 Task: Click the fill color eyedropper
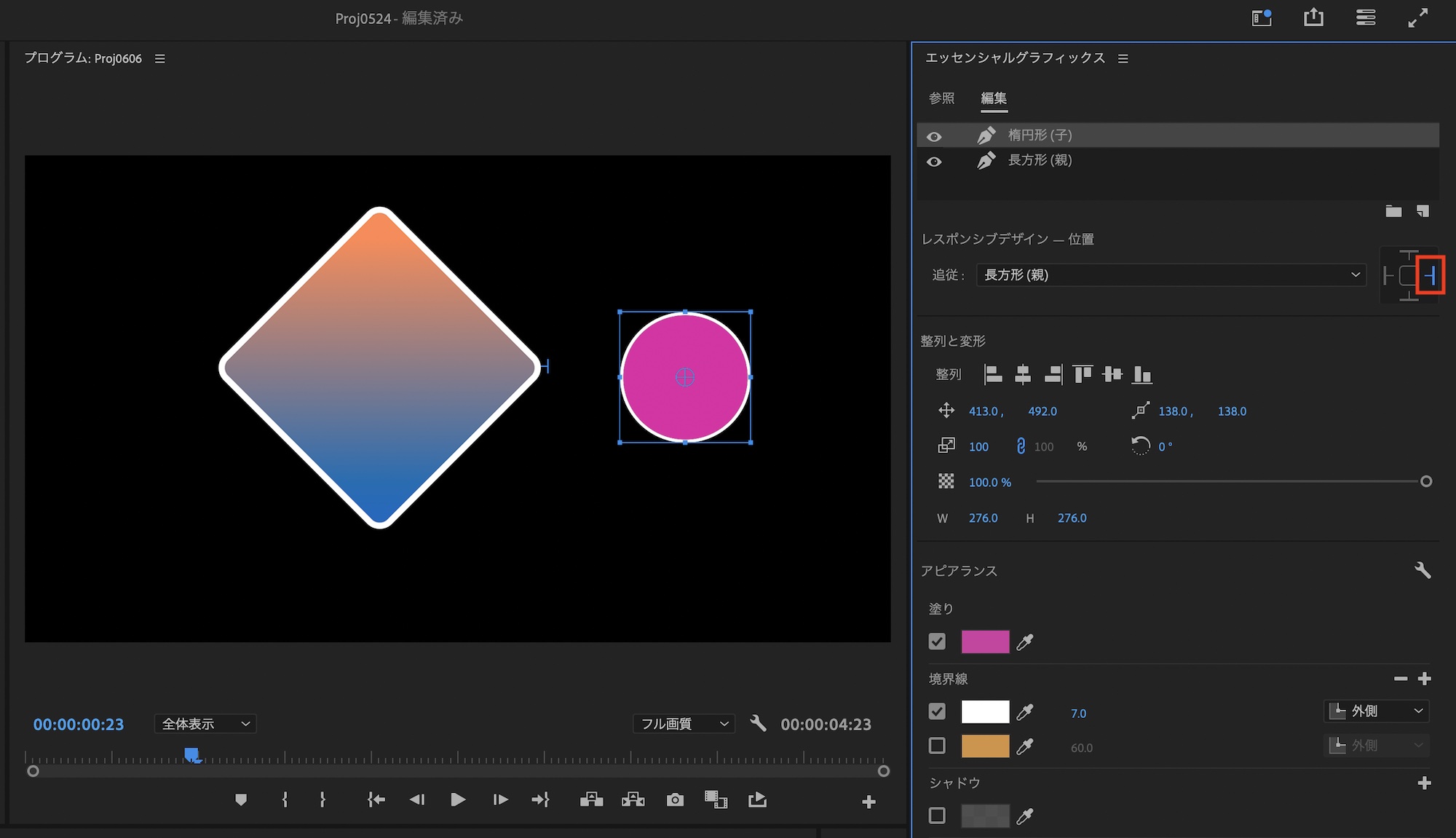[1025, 642]
